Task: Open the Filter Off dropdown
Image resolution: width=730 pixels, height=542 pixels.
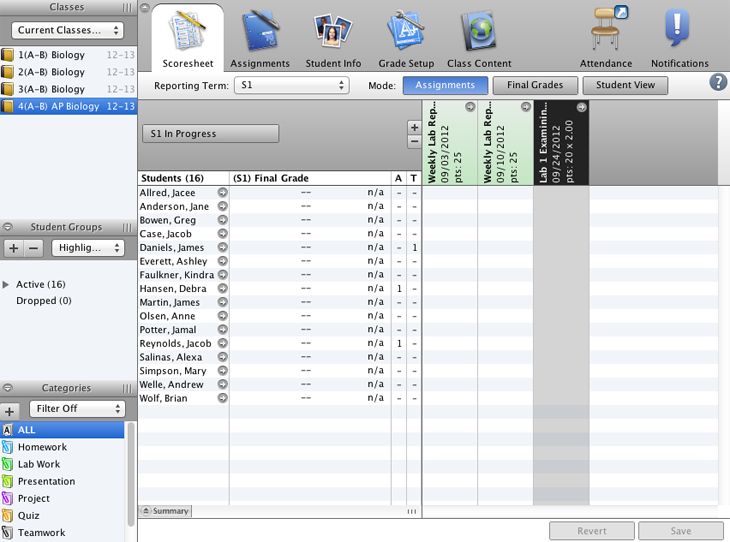Action: click(77, 409)
